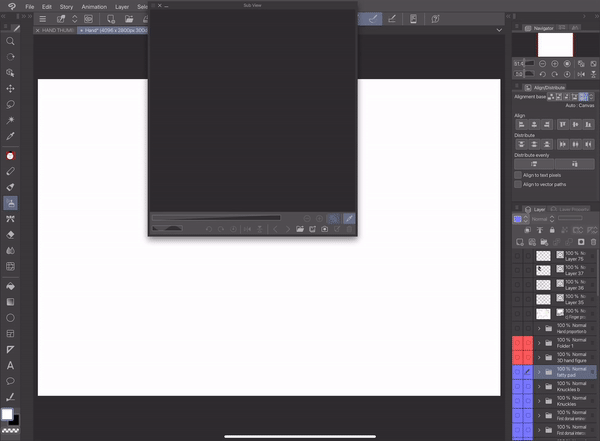
Task: Toggle visibility of Layer 75
Action: [517, 255]
